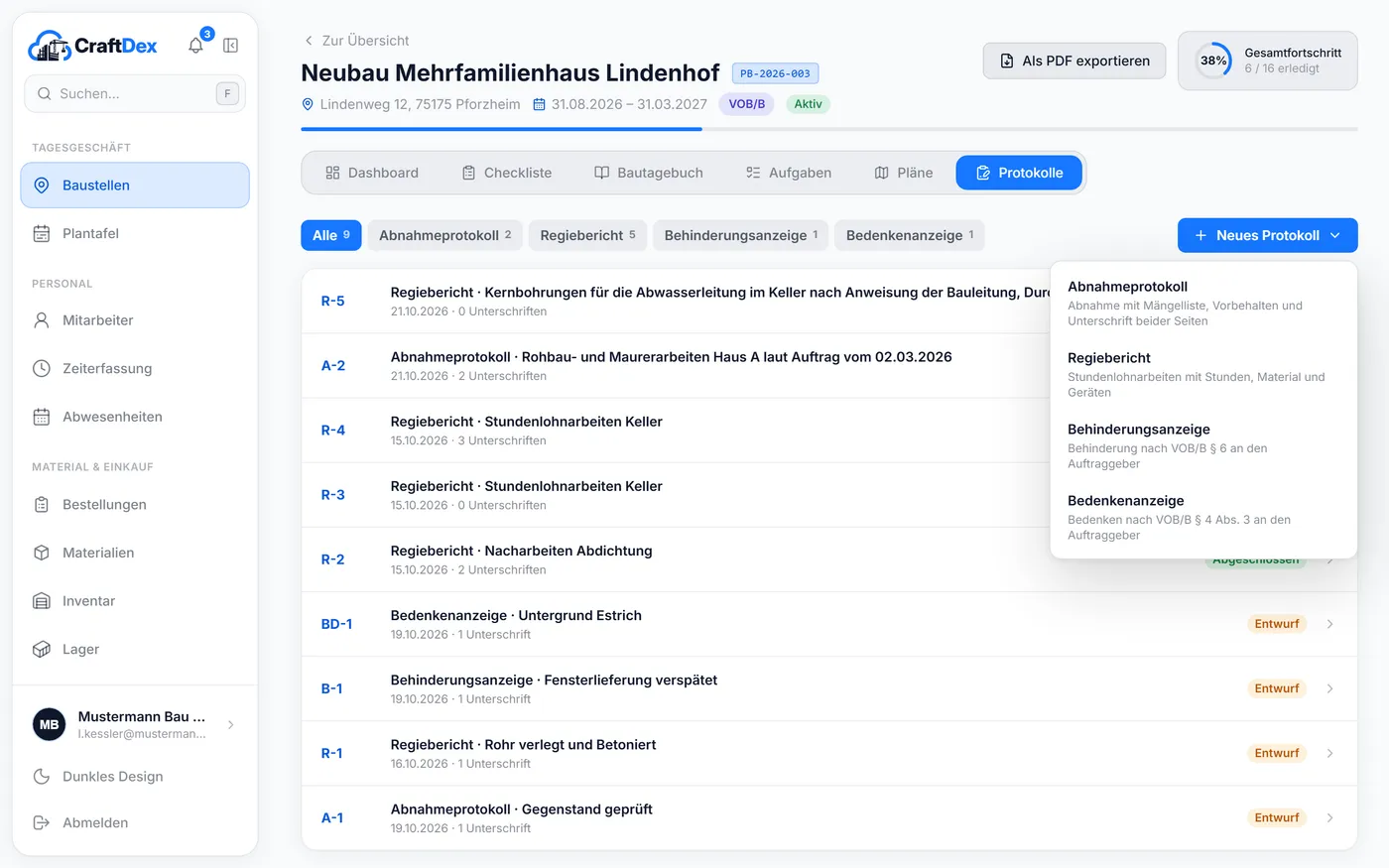This screenshot has width=1389, height=868.
Task: Click the Zeiterfassung clock icon
Action: 42,369
